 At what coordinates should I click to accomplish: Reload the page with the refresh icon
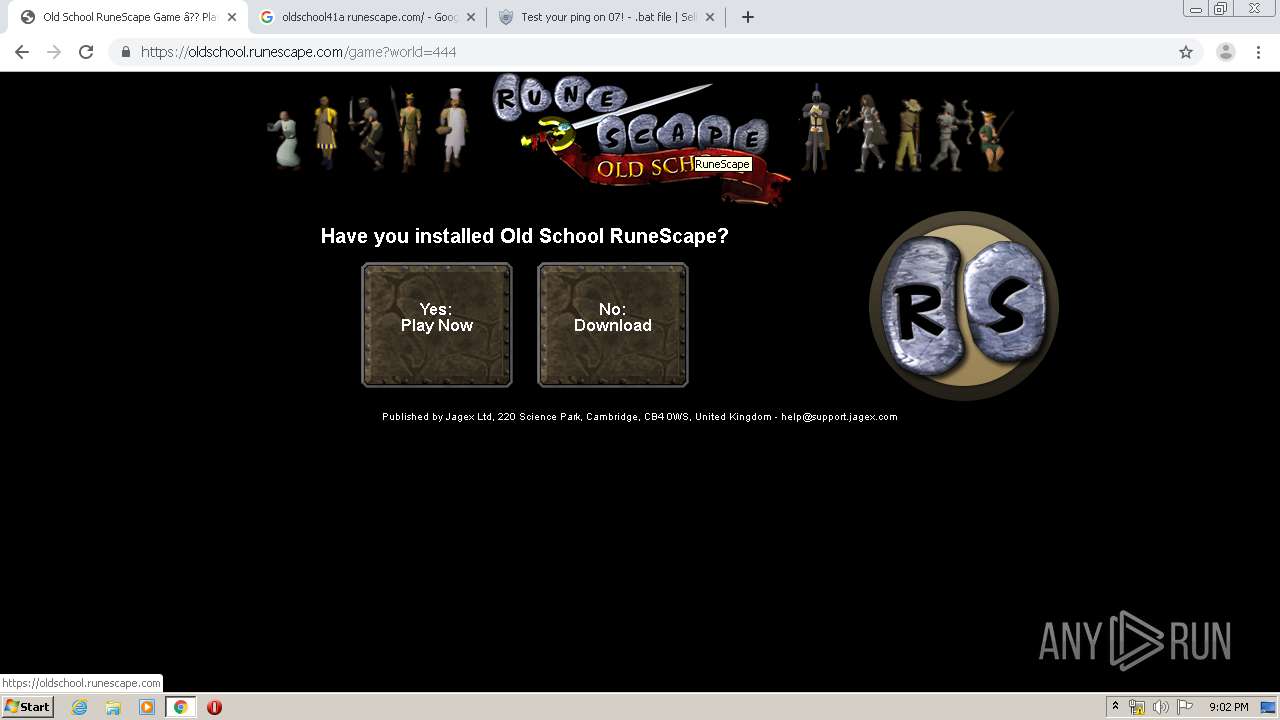point(86,52)
